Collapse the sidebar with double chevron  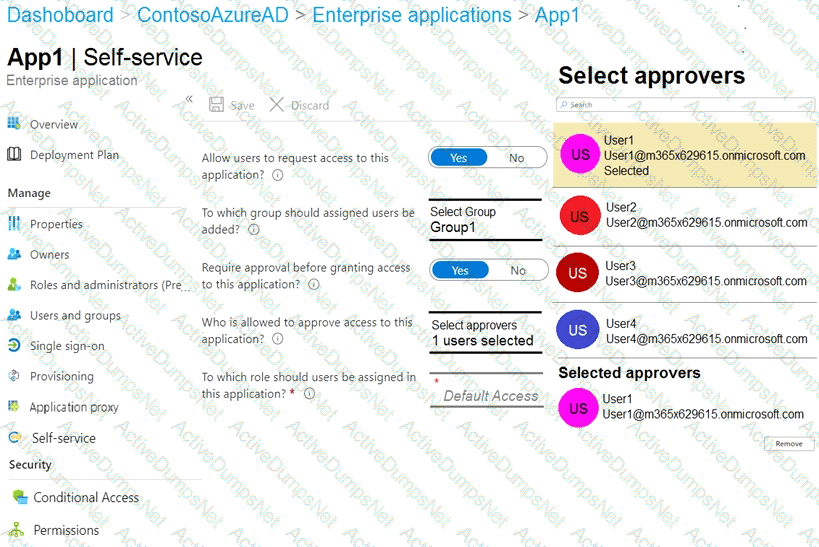[189, 99]
